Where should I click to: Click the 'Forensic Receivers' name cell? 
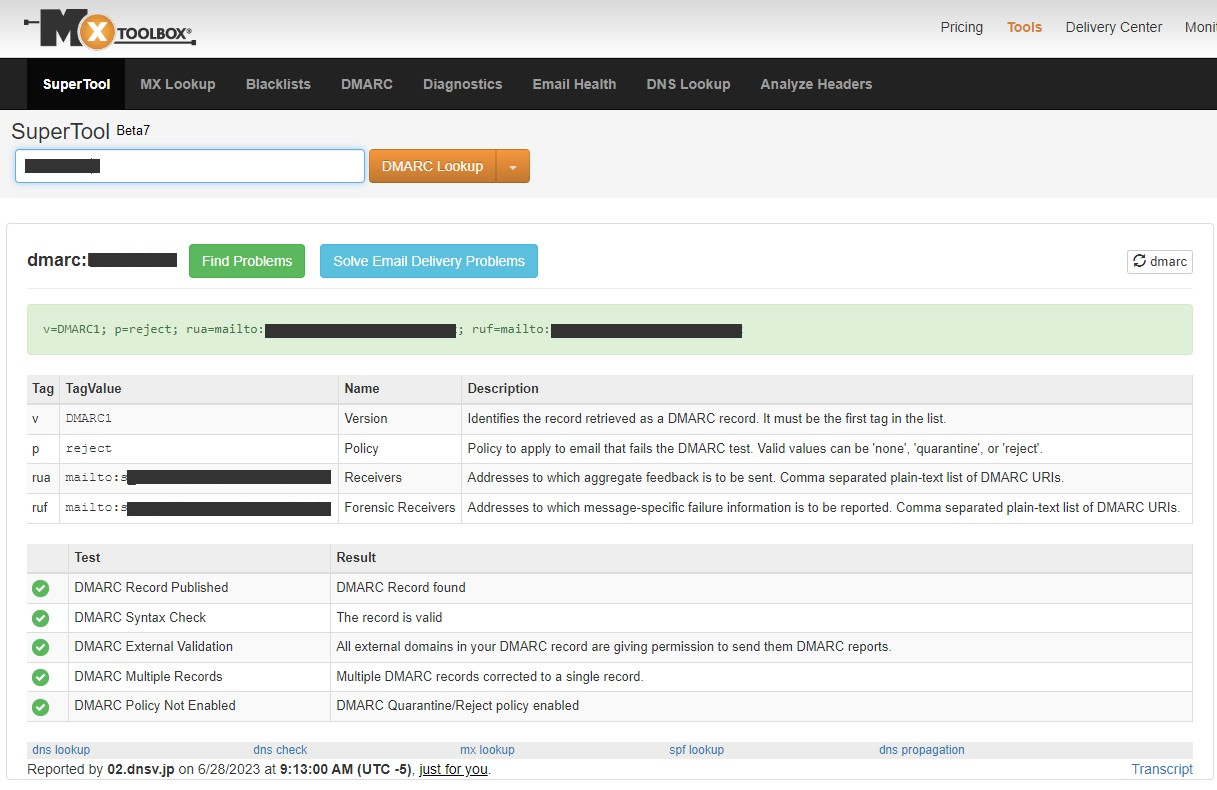(400, 508)
